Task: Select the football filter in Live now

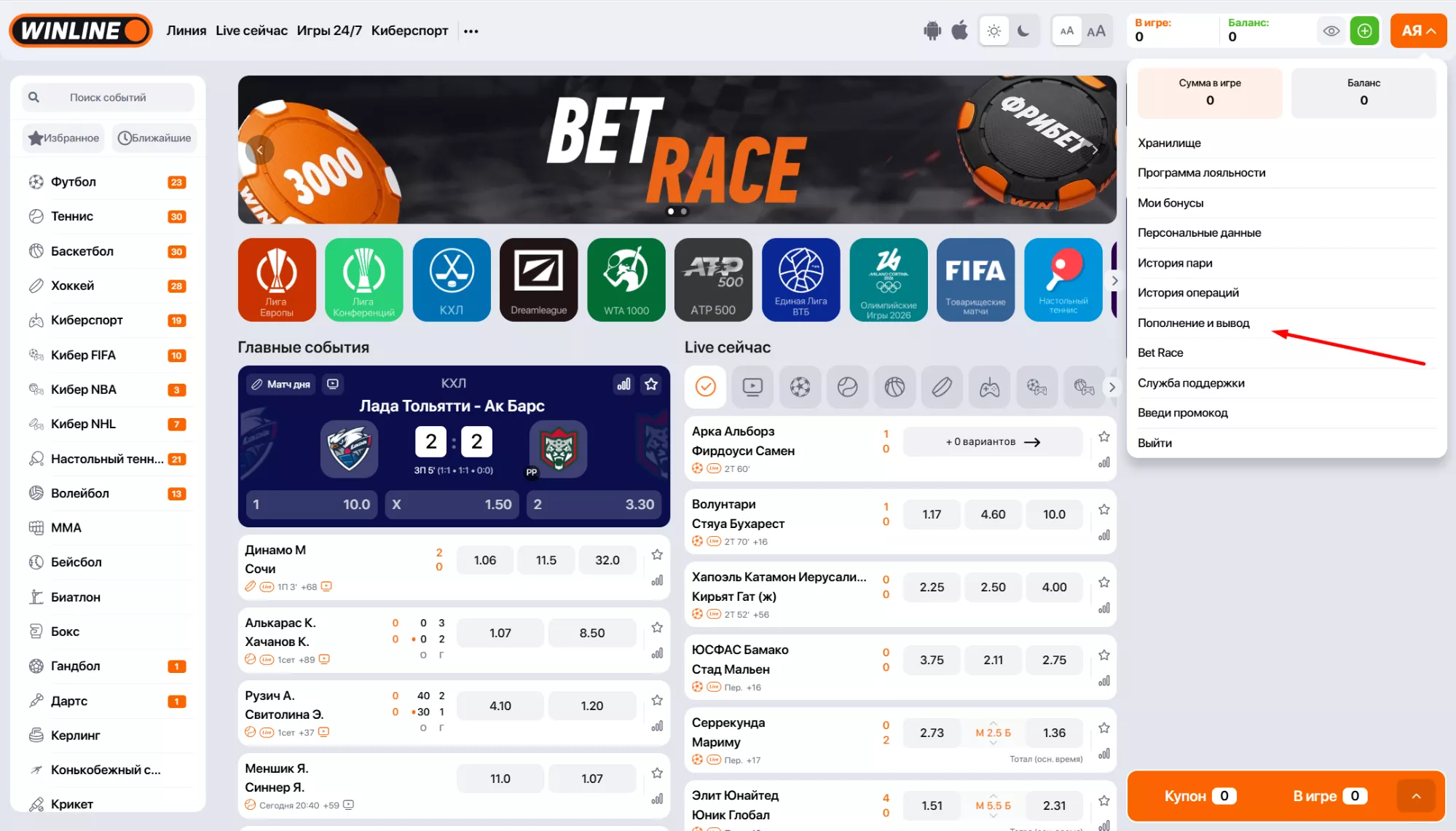Action: pos(800,387)
